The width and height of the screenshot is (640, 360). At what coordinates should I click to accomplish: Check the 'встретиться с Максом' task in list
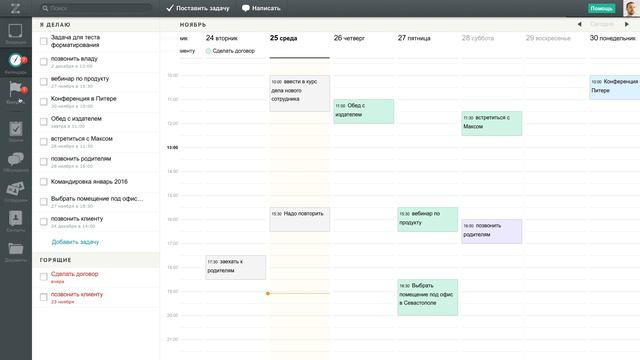click(44, 142)
